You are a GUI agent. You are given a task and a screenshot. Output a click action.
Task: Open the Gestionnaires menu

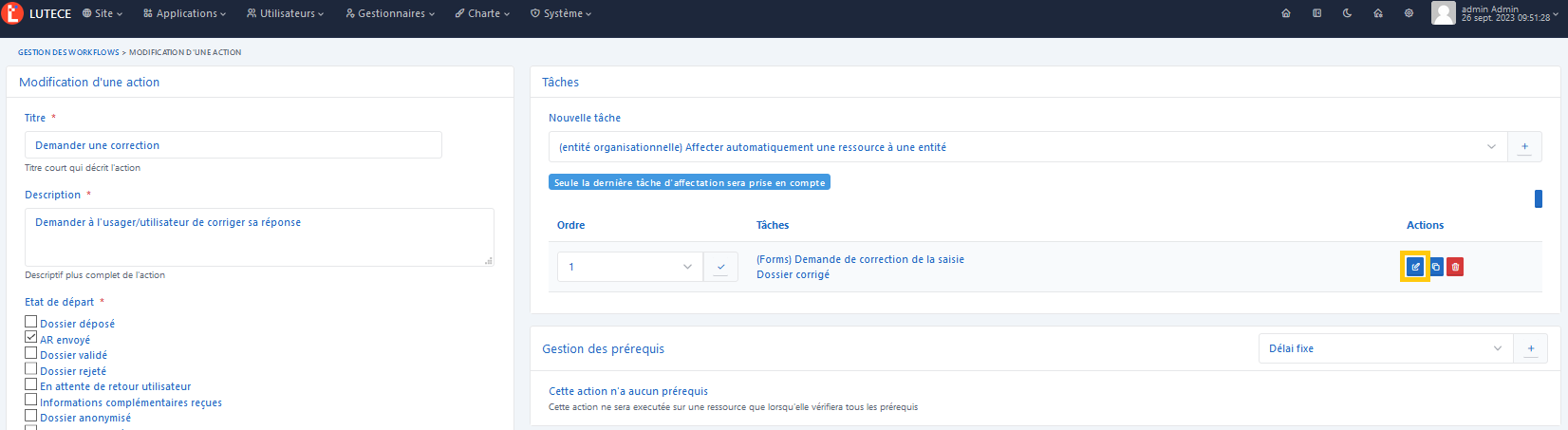(390, 13)
